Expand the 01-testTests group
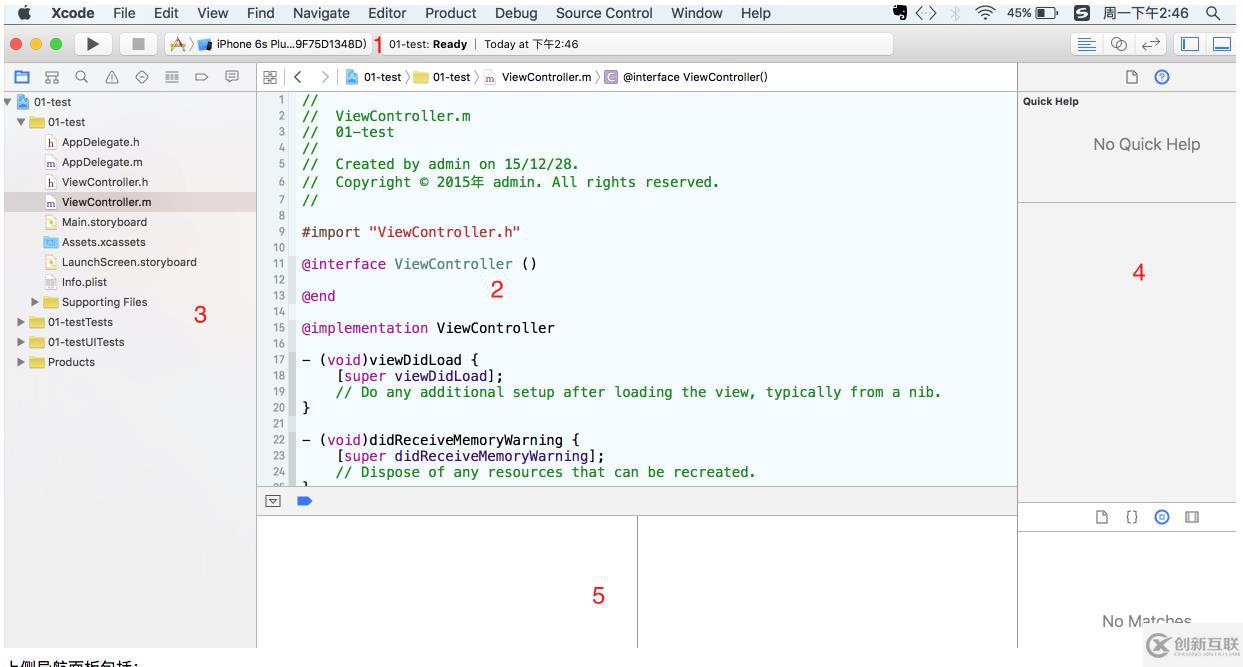 tap(22, 322)
